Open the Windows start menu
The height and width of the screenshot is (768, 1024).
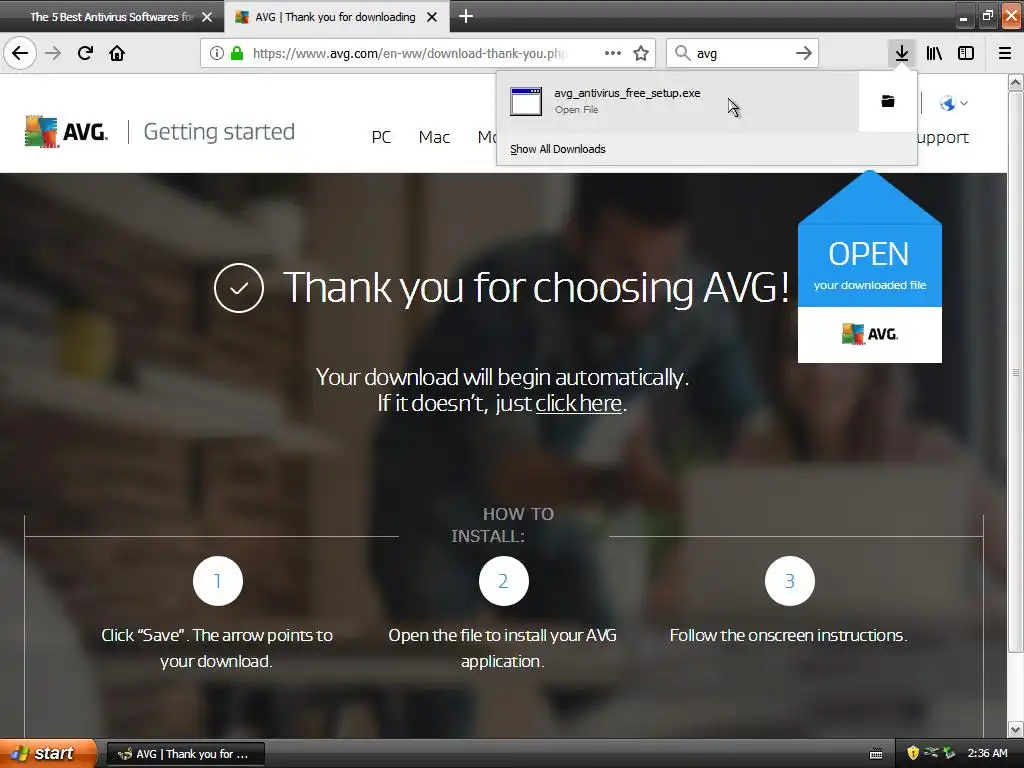(48, 754)
